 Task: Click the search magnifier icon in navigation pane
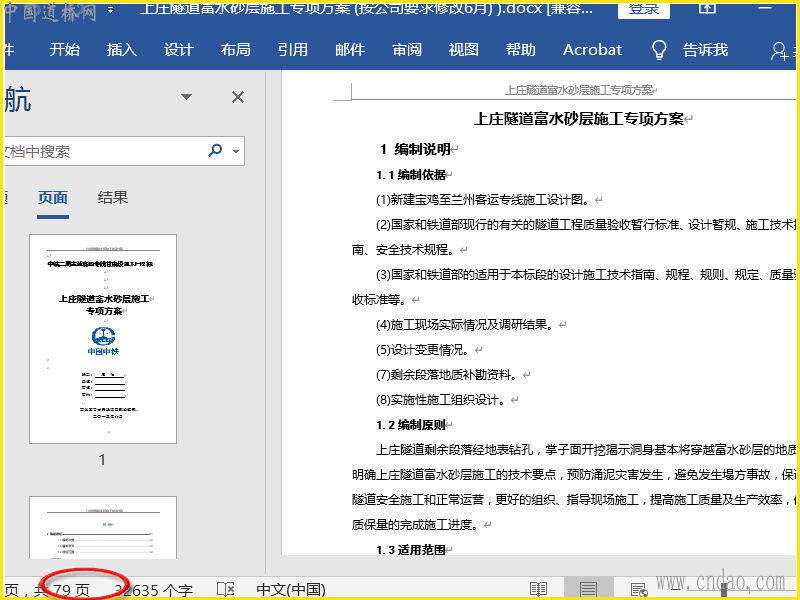[x=215, y=151]
